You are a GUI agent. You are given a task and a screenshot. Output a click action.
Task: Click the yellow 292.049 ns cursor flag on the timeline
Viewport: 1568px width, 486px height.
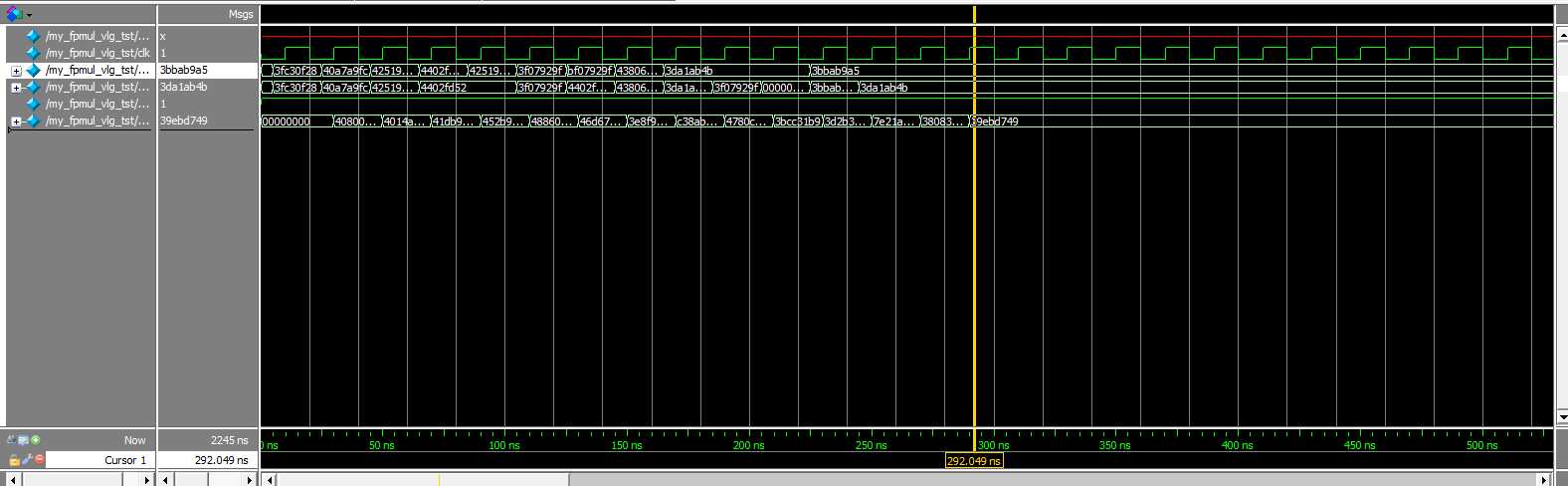point(974,461)
